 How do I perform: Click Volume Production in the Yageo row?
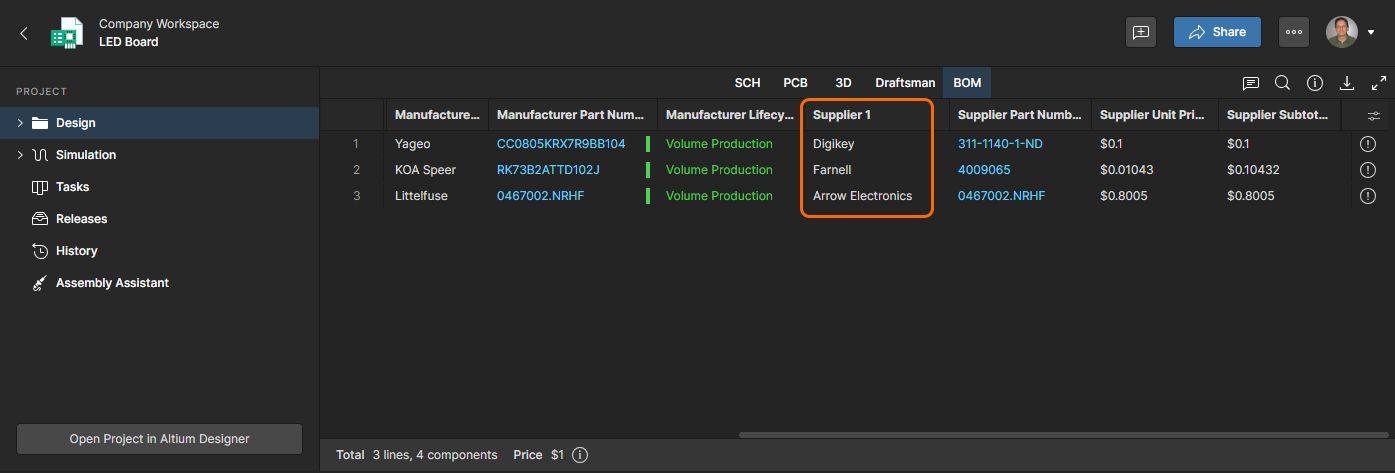(719, 144)
